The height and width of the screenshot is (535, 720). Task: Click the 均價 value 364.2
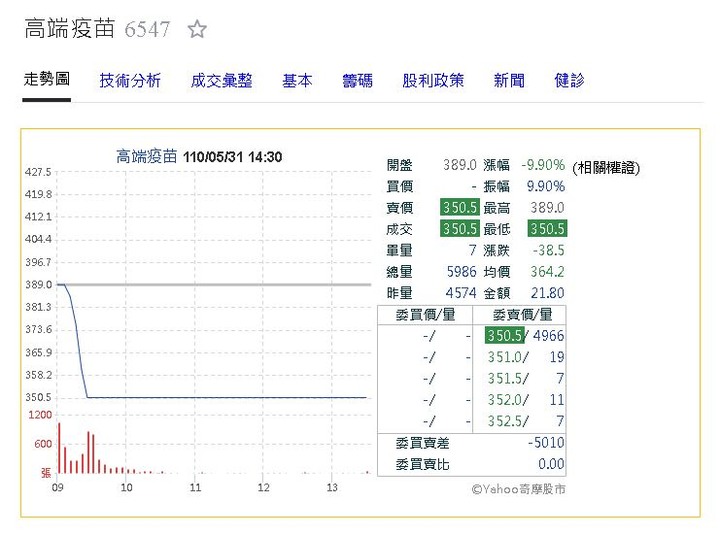click(547, 271)
